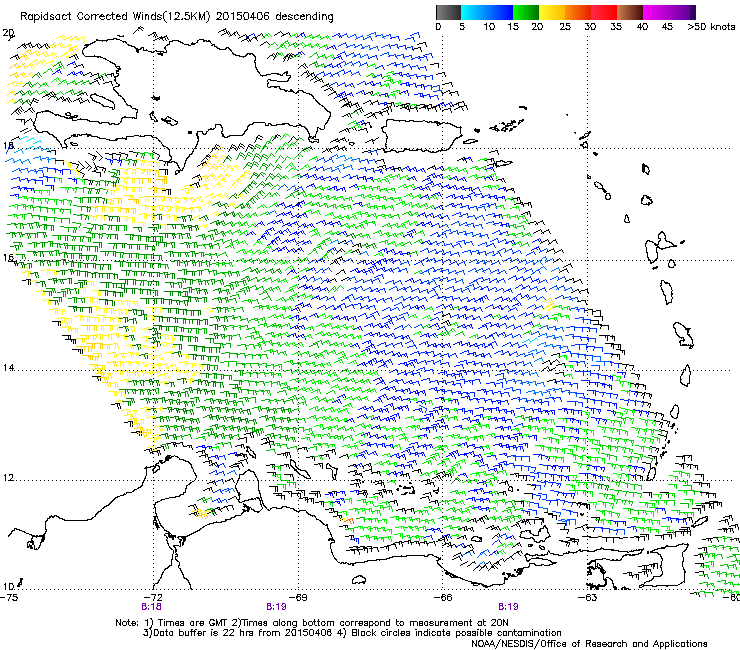Screen dimensions: 740x650
Task: Click the latitude label '18'
Action: coord(8,145)
